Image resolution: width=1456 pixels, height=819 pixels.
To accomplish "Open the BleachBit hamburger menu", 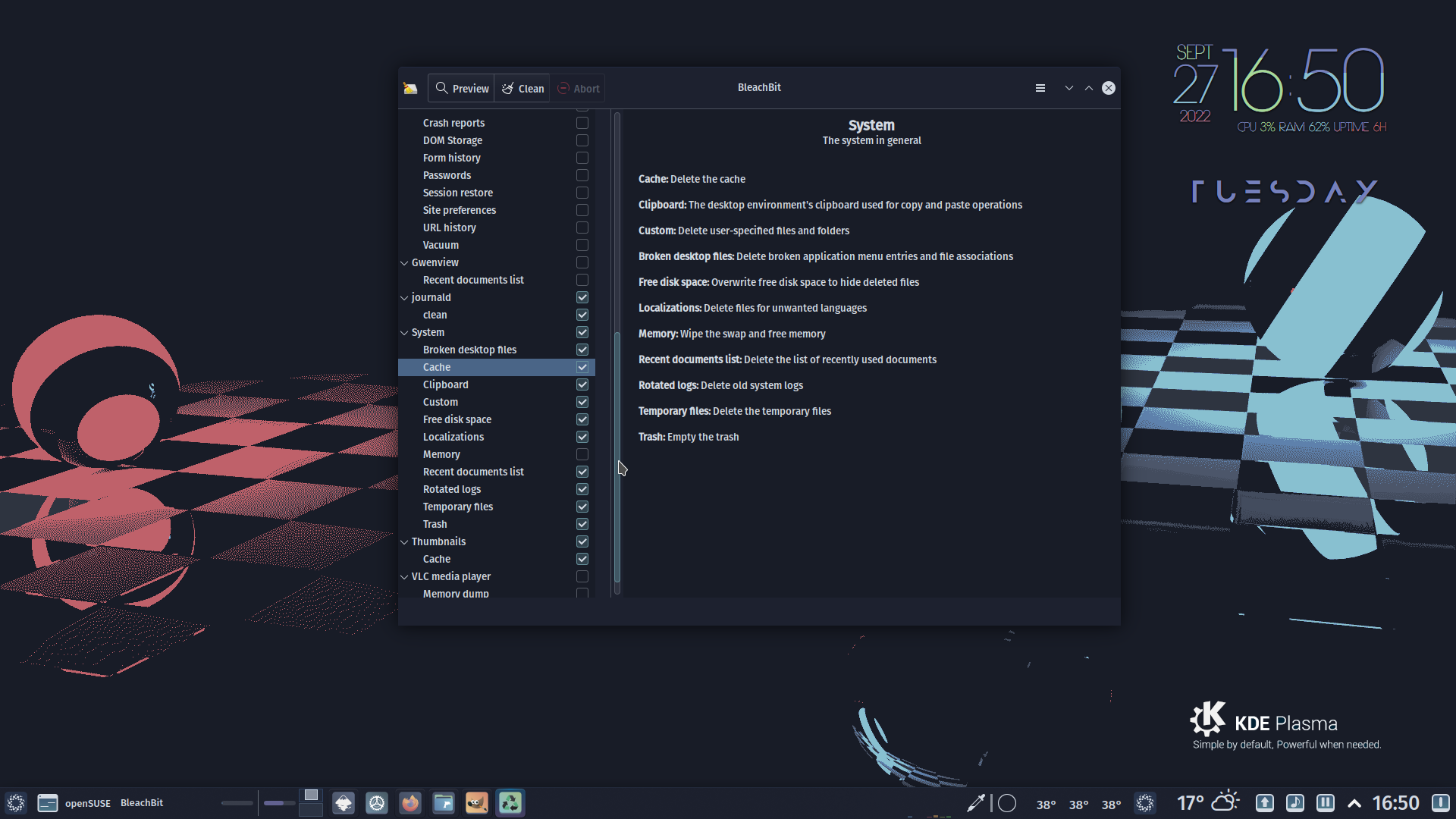I will point(1040,88).
